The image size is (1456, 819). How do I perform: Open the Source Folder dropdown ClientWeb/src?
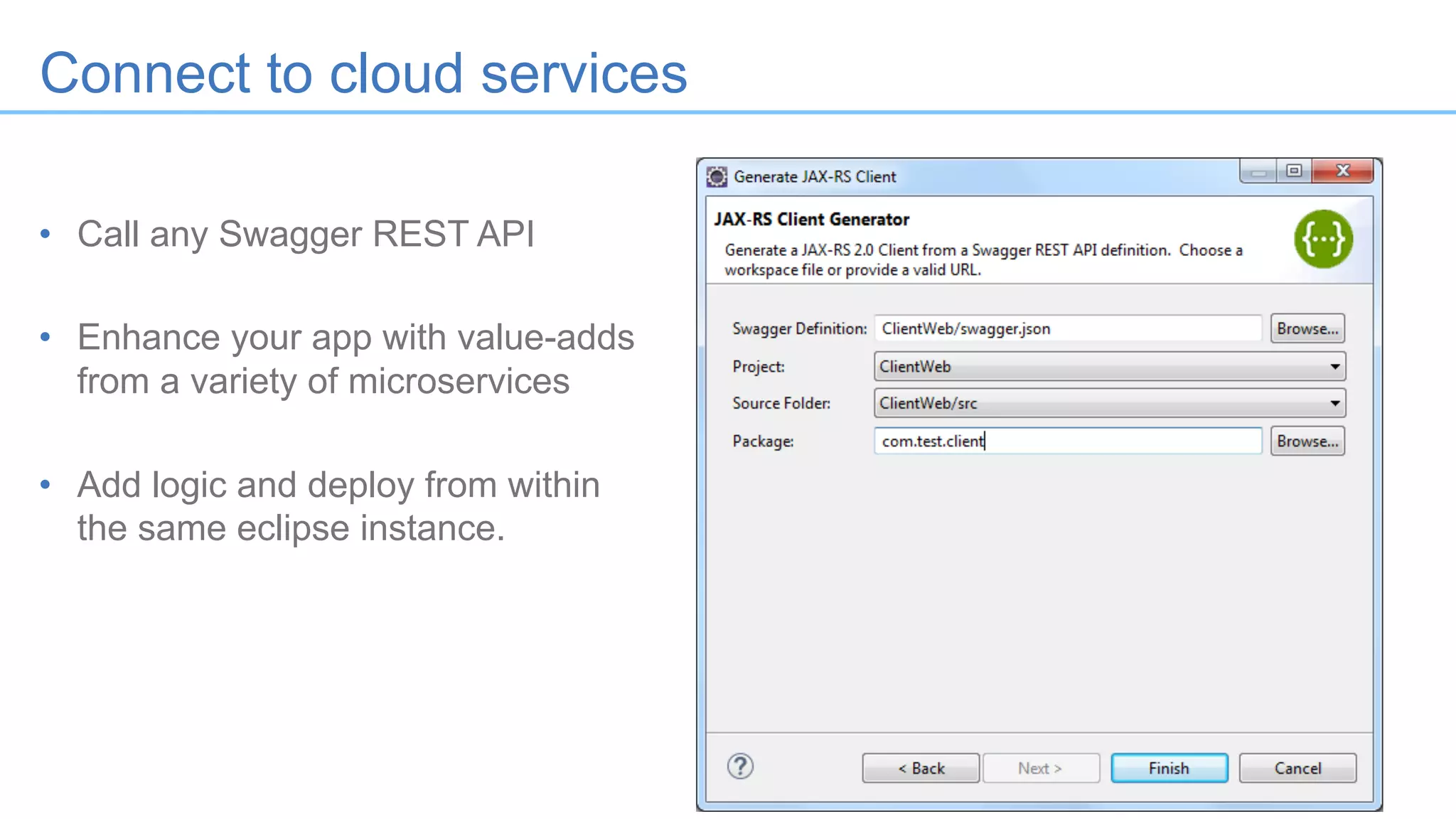1109,403
